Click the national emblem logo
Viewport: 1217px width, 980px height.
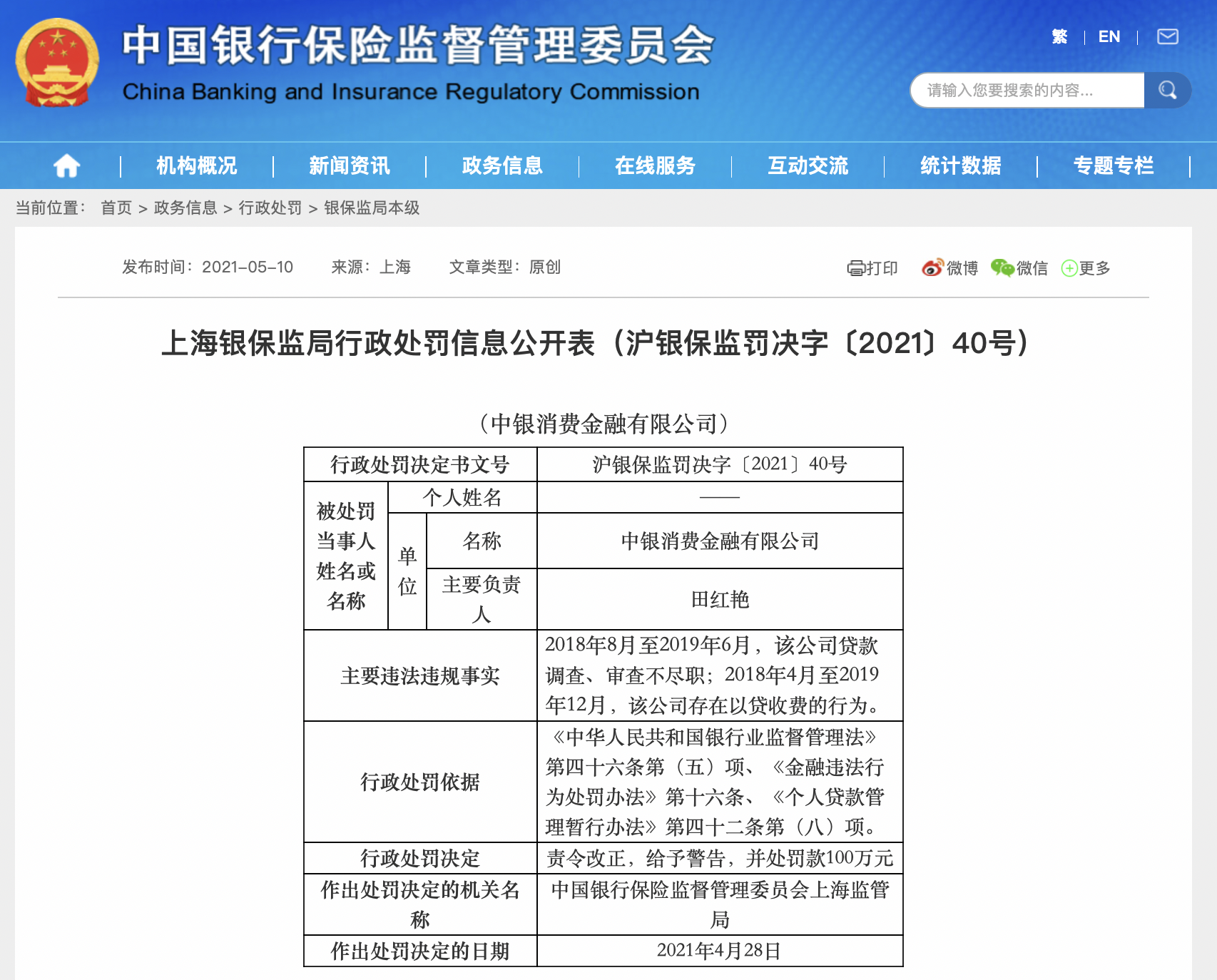coord(57,63)
